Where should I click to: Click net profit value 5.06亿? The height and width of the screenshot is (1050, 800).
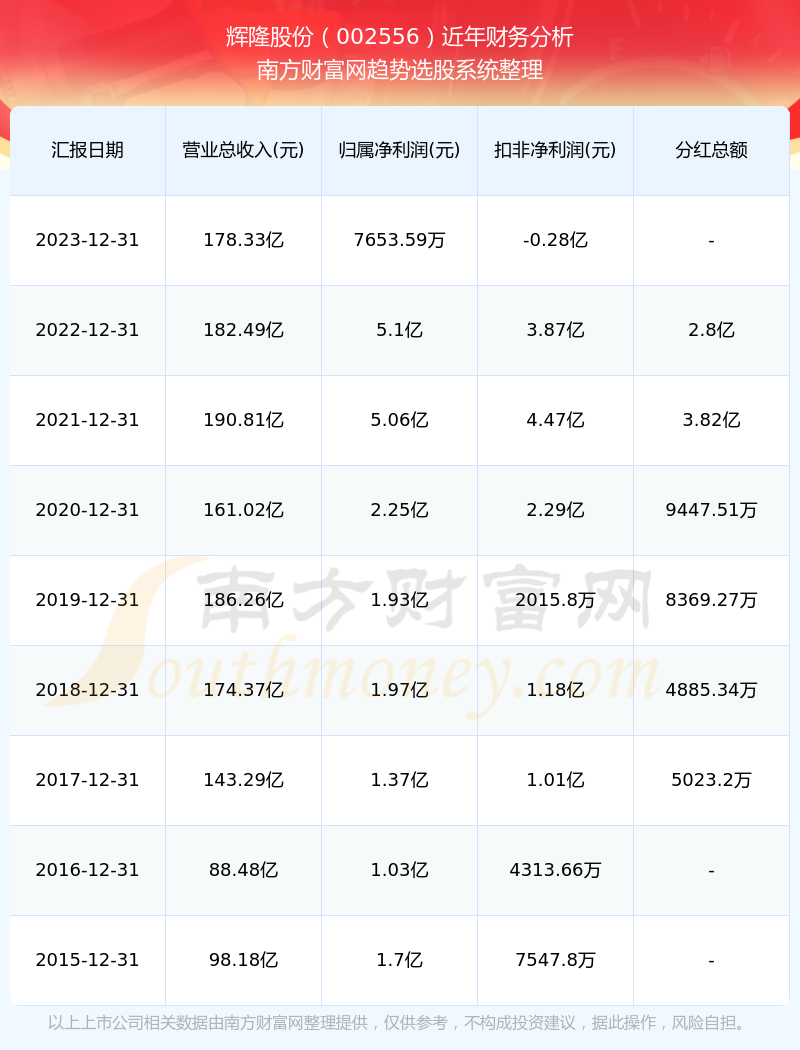click(400, 420)
